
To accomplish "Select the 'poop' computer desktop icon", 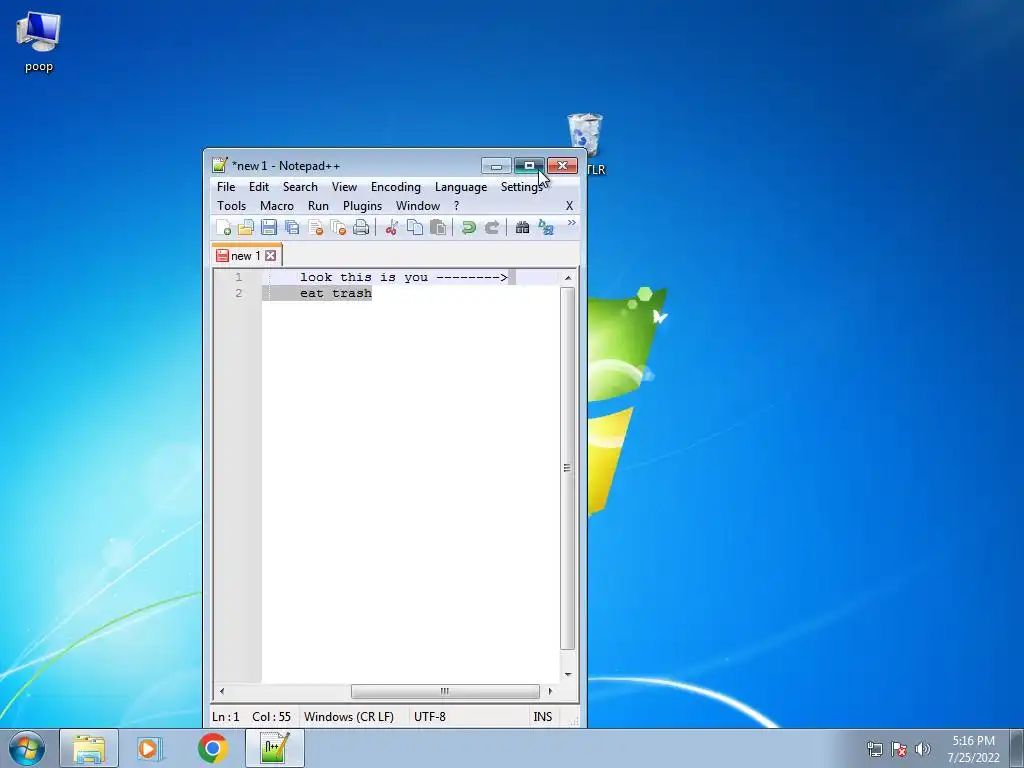I will (39, 42).
